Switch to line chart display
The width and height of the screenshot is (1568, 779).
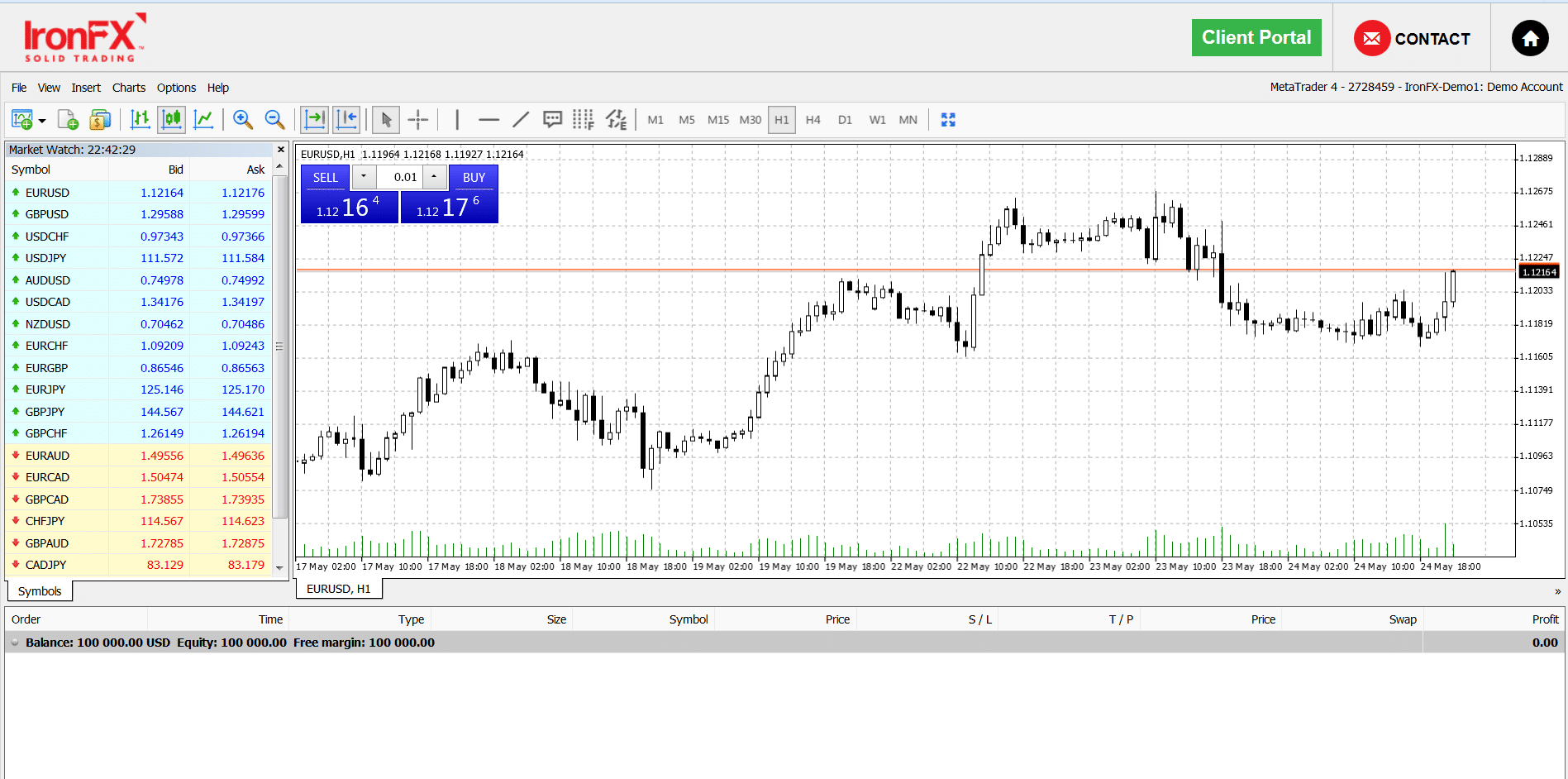[x=203, y=120]
